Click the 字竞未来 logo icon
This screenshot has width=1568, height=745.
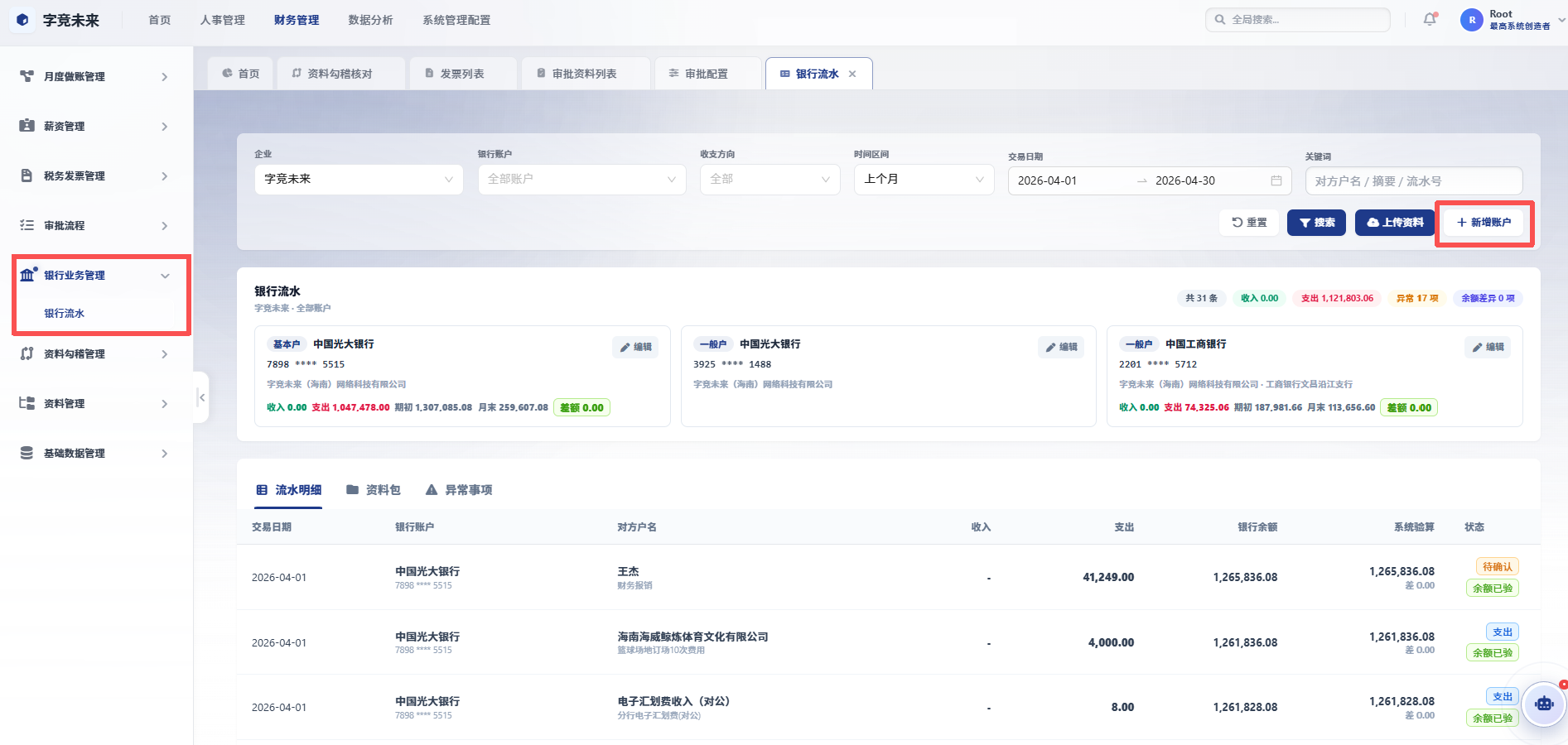click(22, 20)
